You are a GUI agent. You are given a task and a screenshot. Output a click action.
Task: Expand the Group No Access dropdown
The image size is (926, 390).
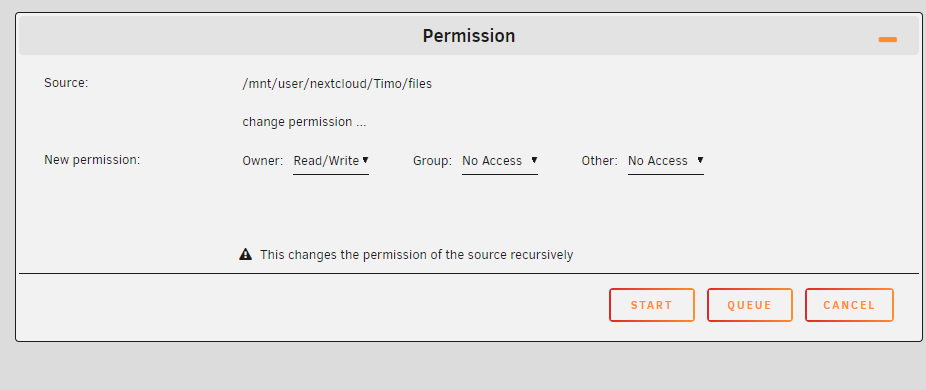pos(500,161)
